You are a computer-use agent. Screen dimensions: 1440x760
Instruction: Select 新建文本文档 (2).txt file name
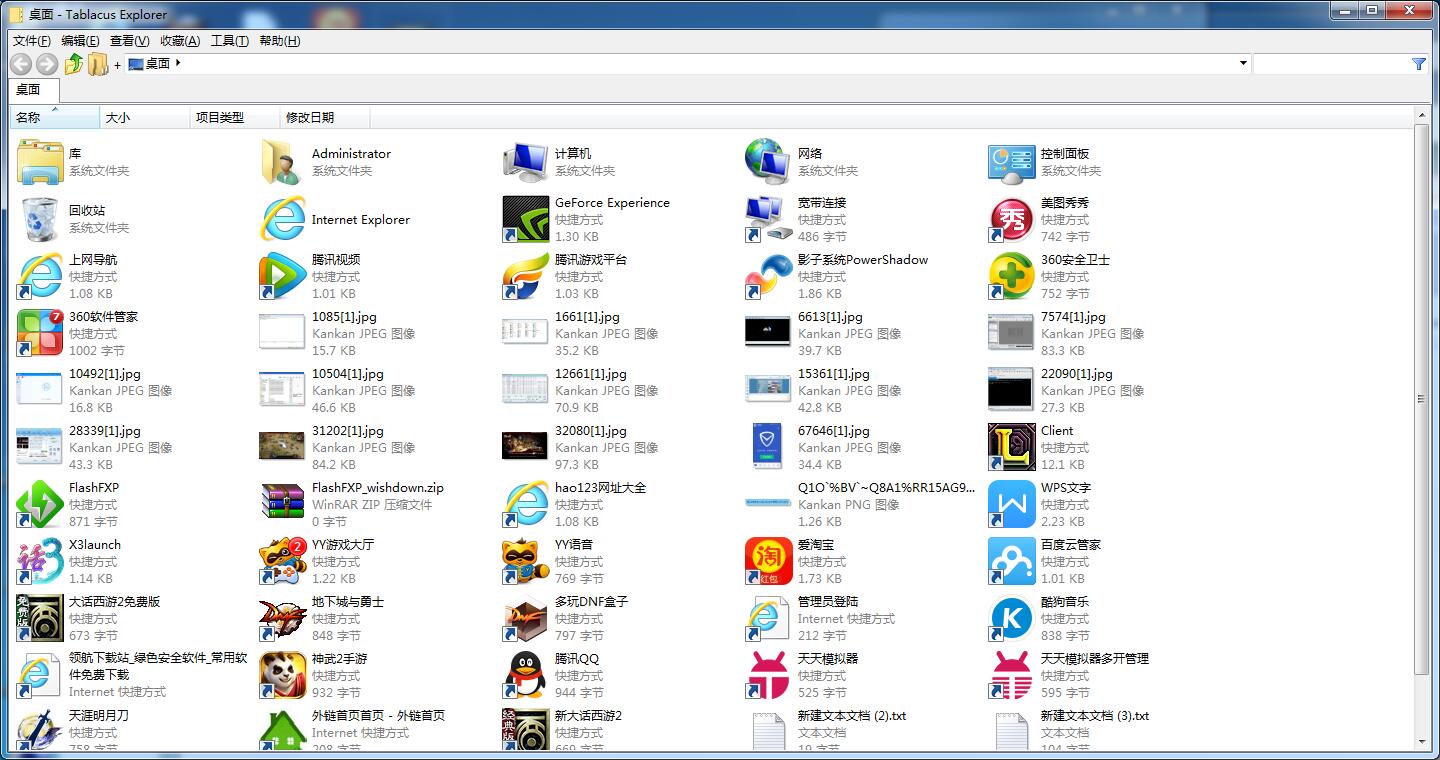pyautogui.click(x=852, y=716)
